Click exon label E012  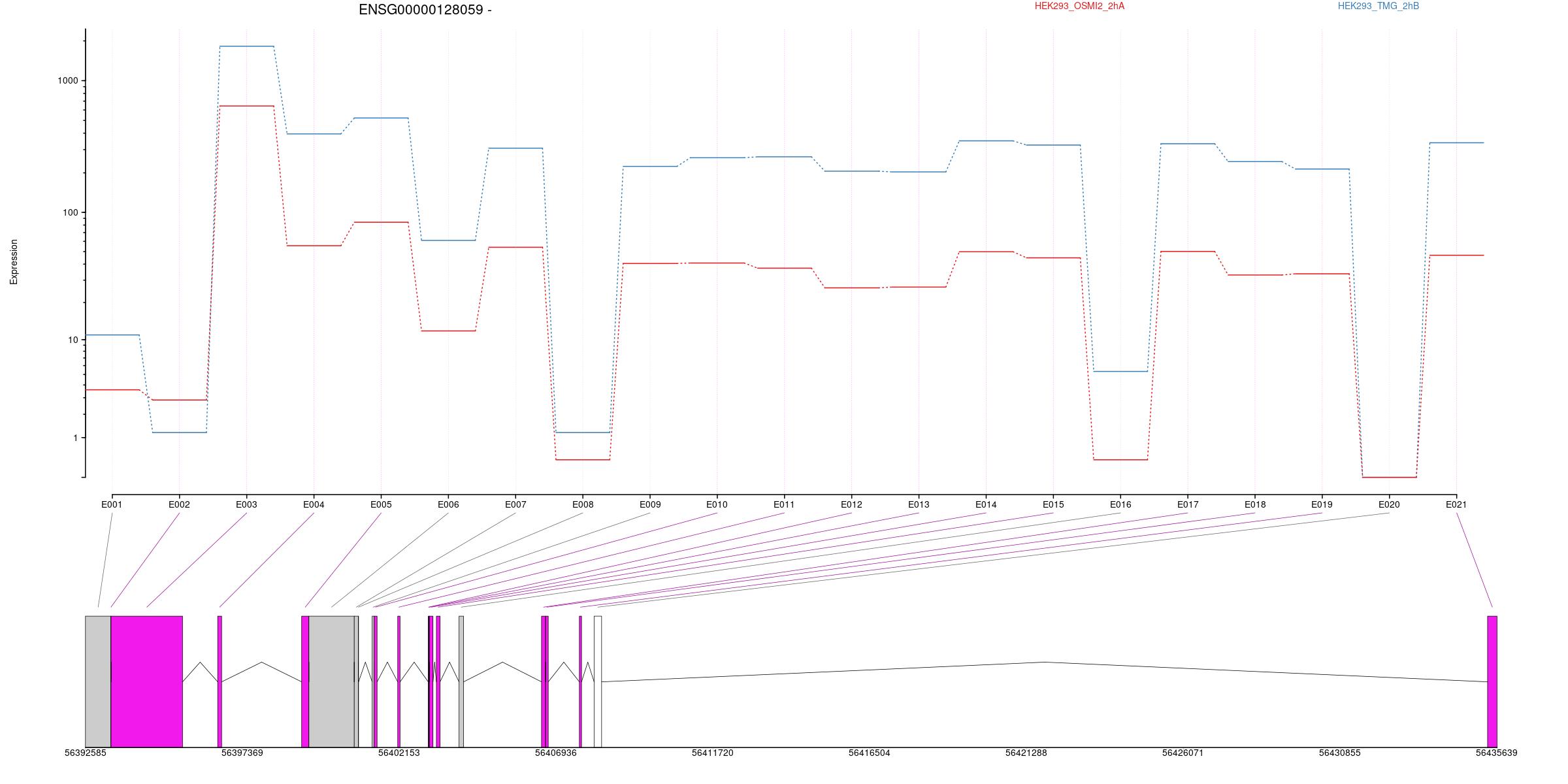pyautogui.click(x=851, y=504)
